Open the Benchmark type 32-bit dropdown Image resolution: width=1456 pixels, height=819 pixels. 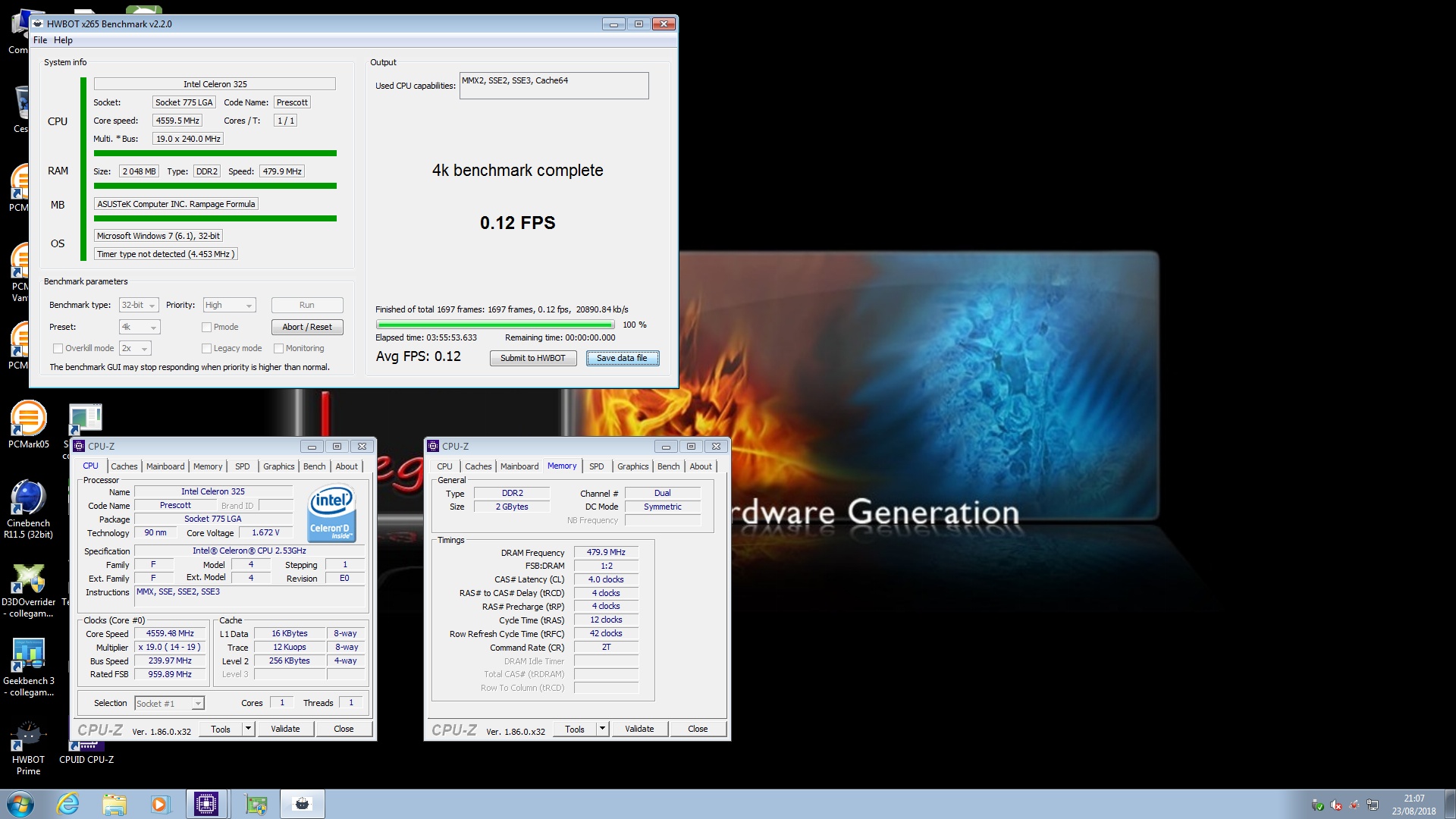tap(139, 305)
